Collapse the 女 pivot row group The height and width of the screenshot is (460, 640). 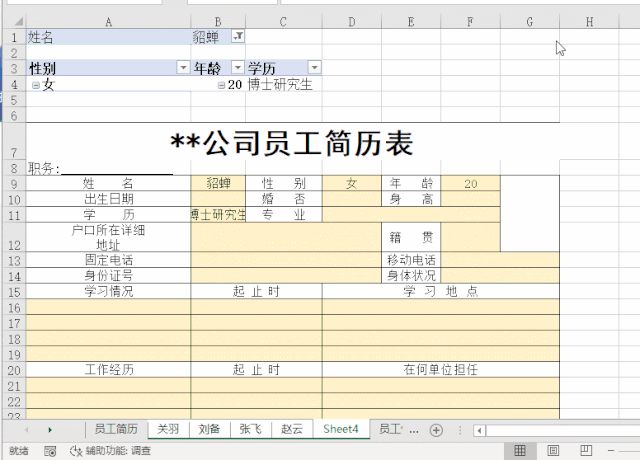click(x=36, y=85)
